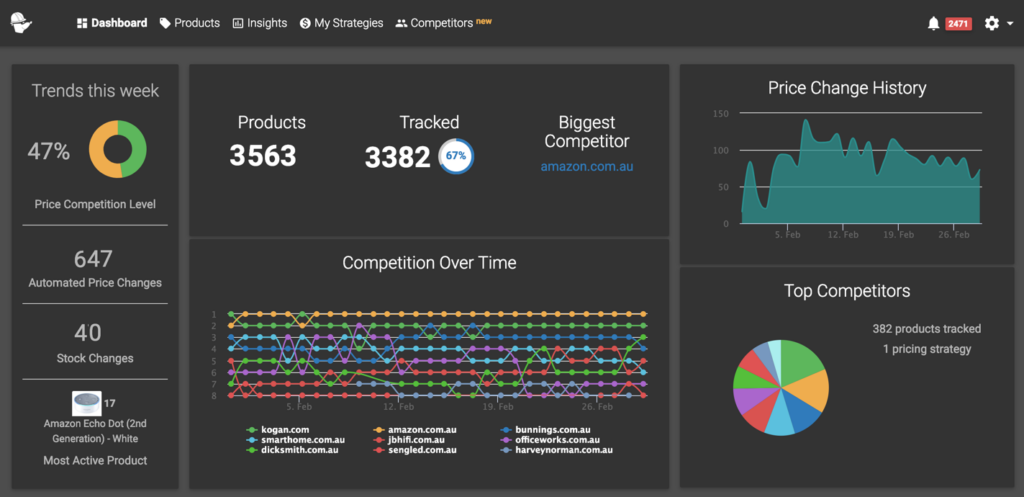Hide the bunnings.com.au line via legend
The height and width of the screenshot is (497, 1024).
(549, 430)
